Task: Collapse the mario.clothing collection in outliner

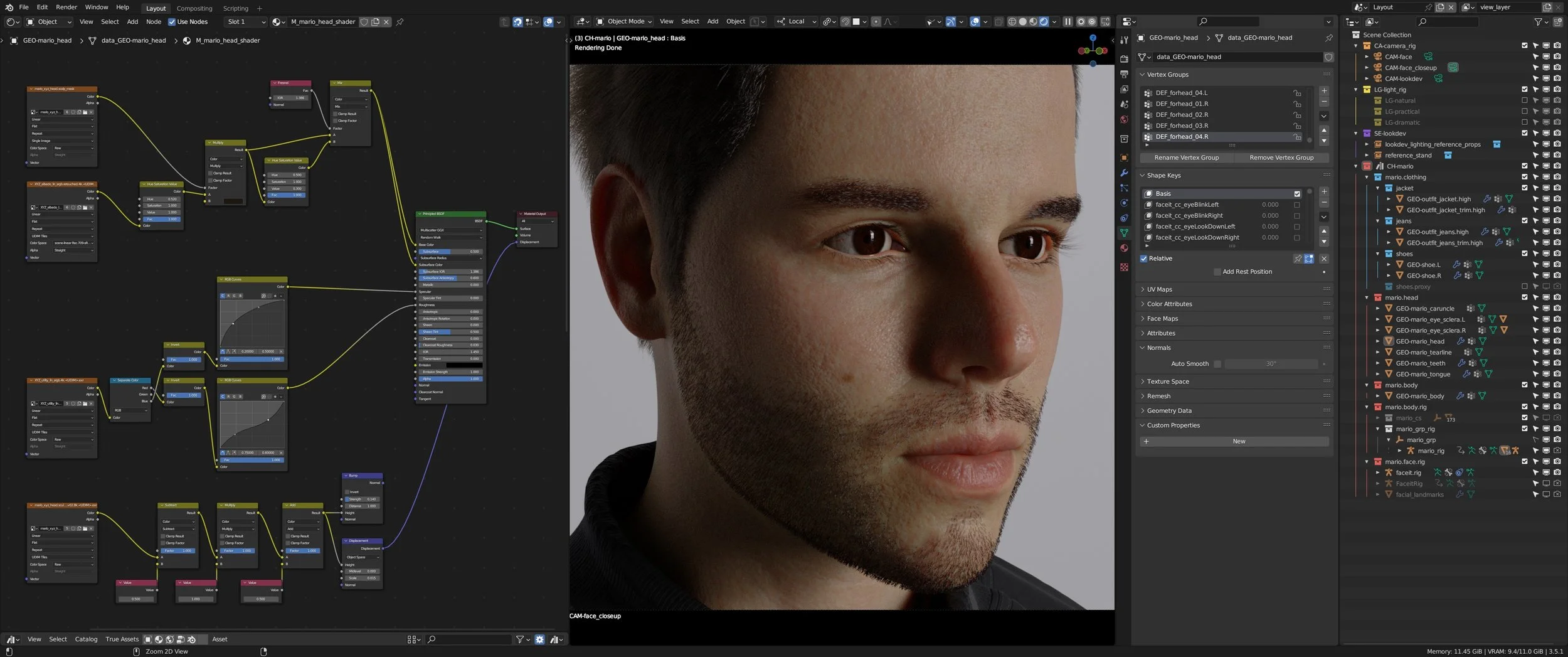Action: click(1367, 178)
